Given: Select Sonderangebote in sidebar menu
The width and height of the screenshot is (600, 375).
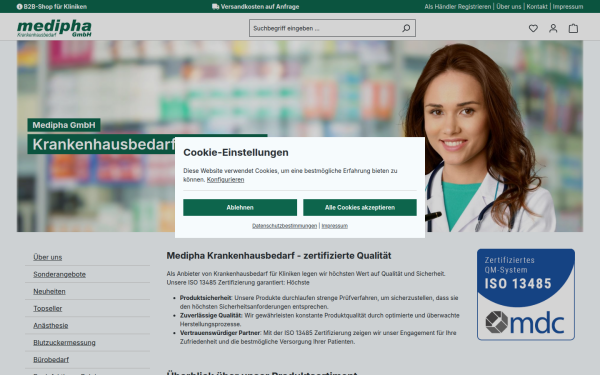Looking at the screenshot, I should (59, 274).
